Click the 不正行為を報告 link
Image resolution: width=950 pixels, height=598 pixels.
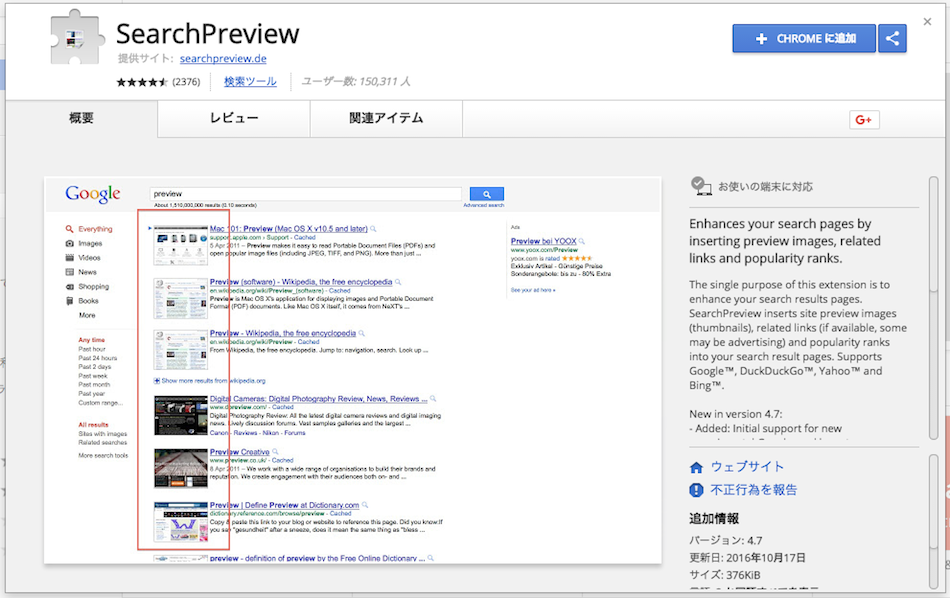pyautogui.click(x=754, y=490)
